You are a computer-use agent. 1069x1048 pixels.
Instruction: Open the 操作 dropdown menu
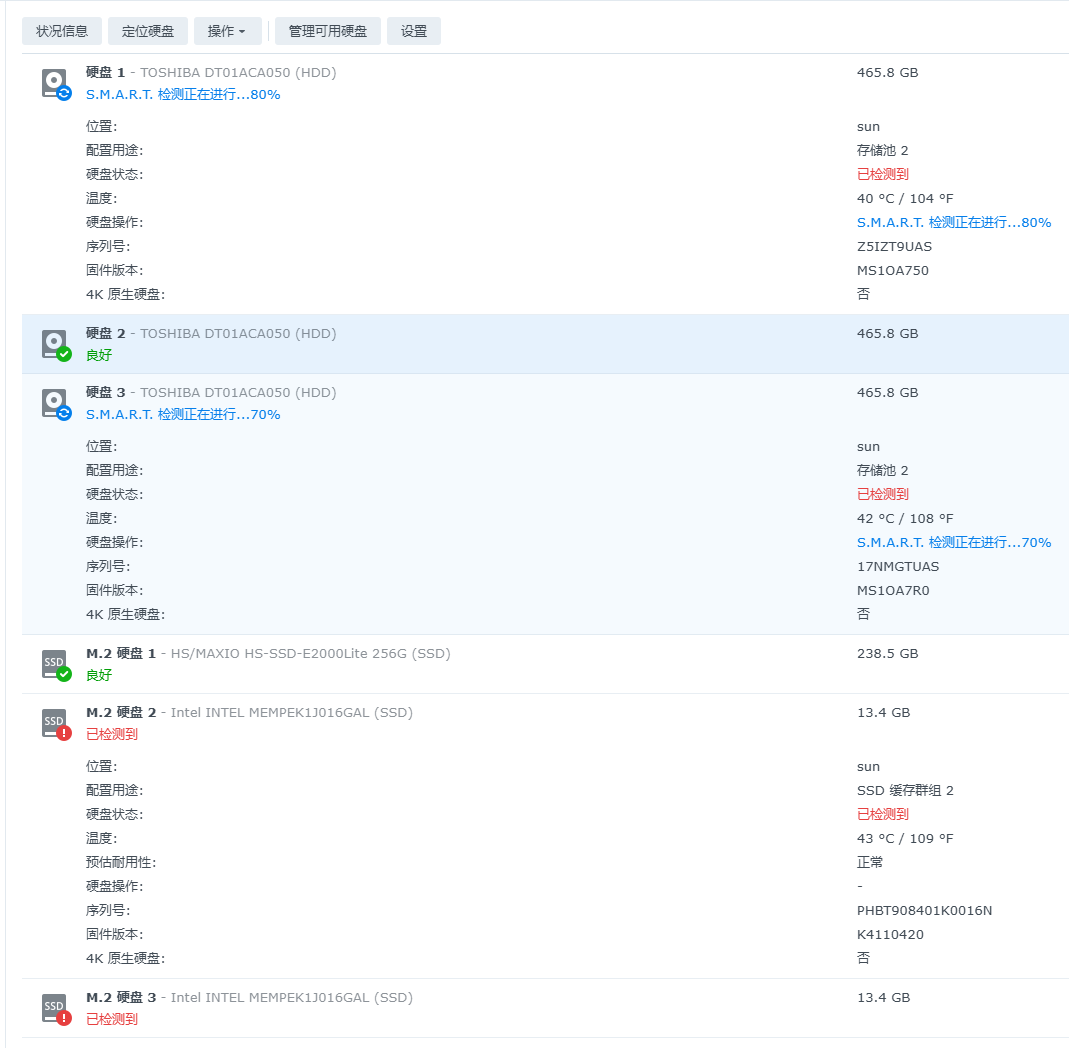click(x=227, y=31)
